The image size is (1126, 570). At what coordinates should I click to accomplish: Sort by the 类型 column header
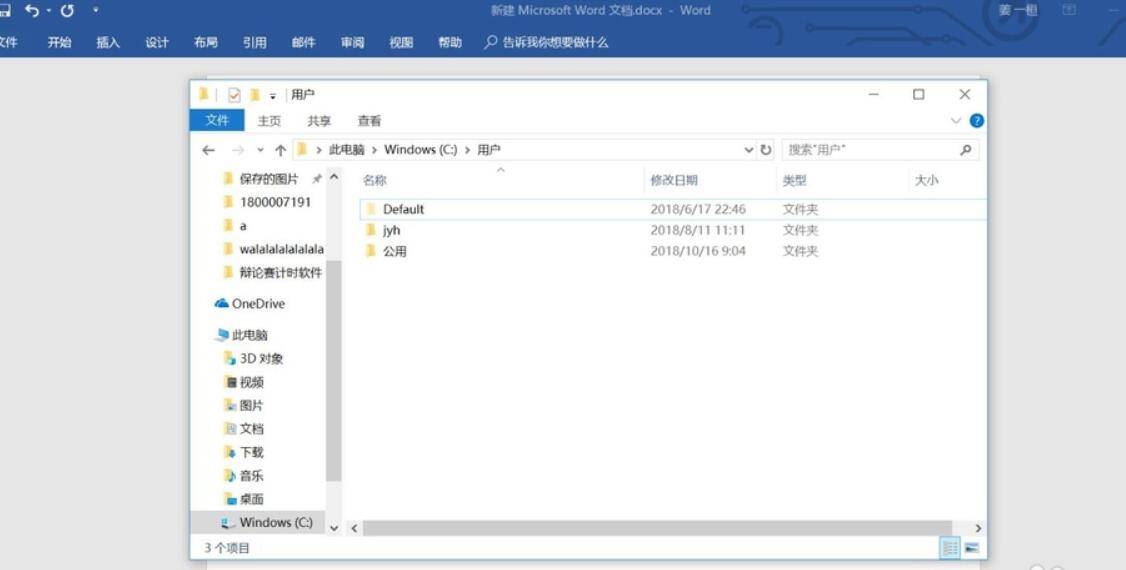point(794,180)
